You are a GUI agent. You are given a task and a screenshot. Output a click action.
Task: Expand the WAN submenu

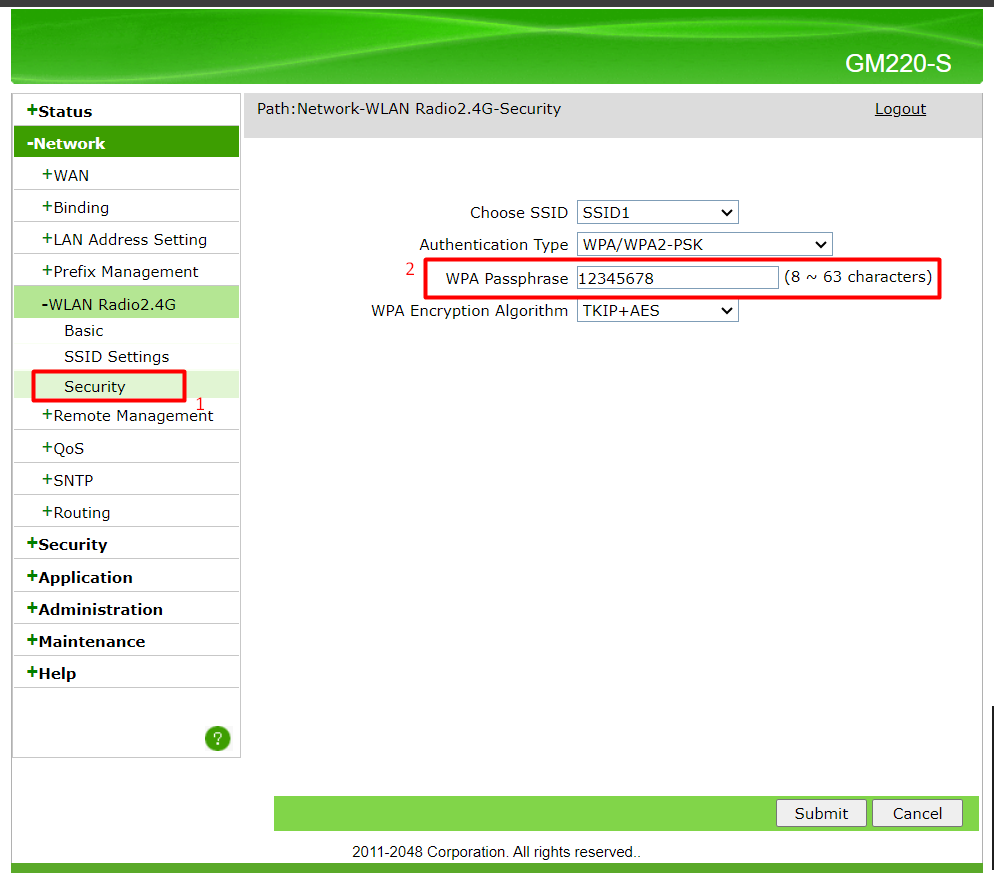[x=70, y=176]
